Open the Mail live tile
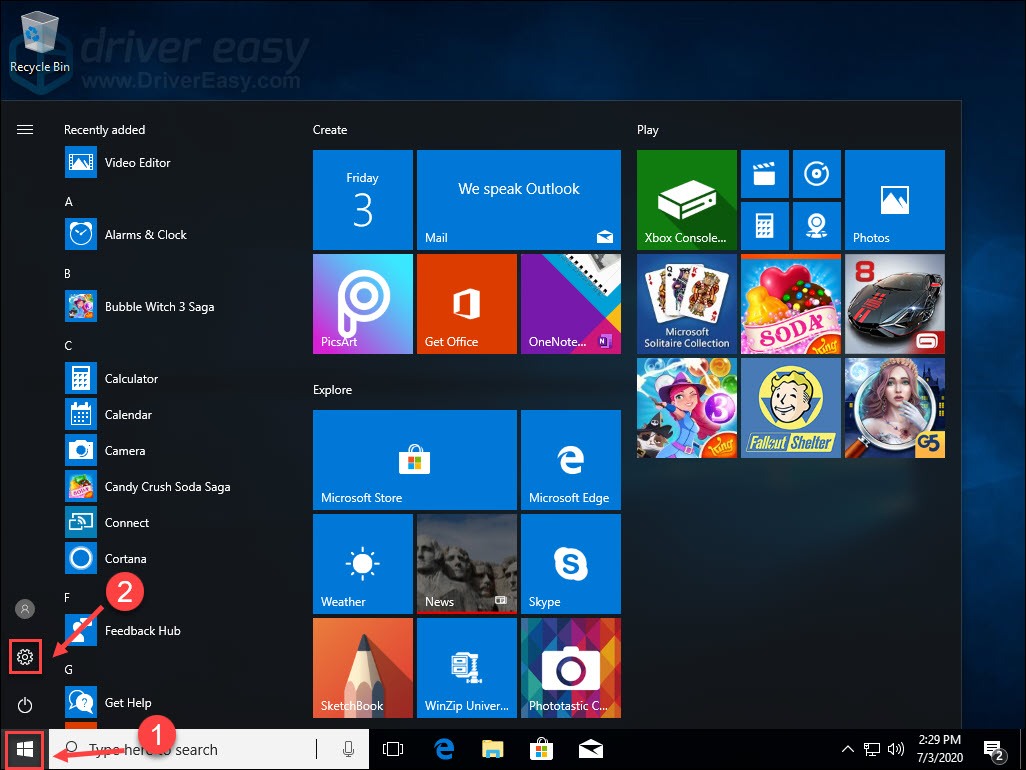This screenshot has height=770, width=1026. tap(518, 200)
